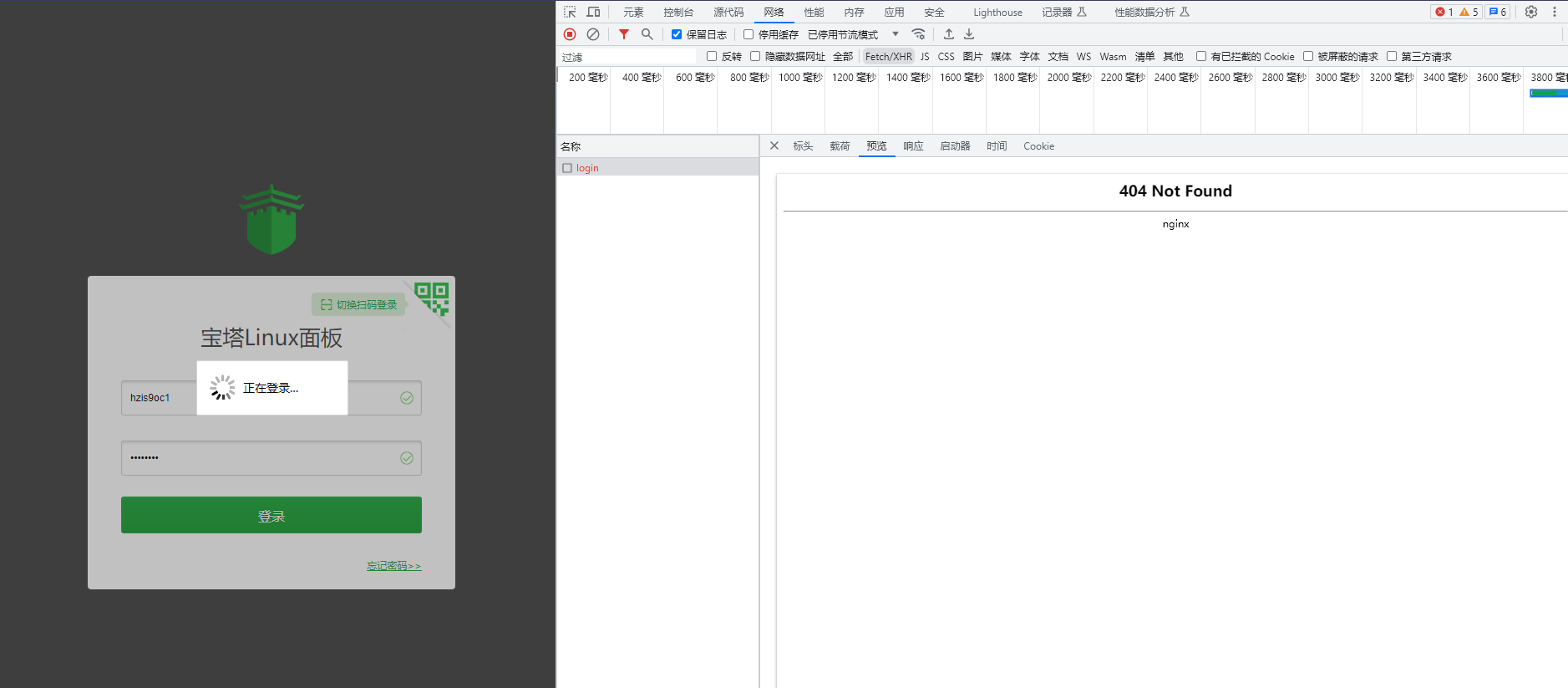Click the blue timeline overview bar

tap(1548, 93)
